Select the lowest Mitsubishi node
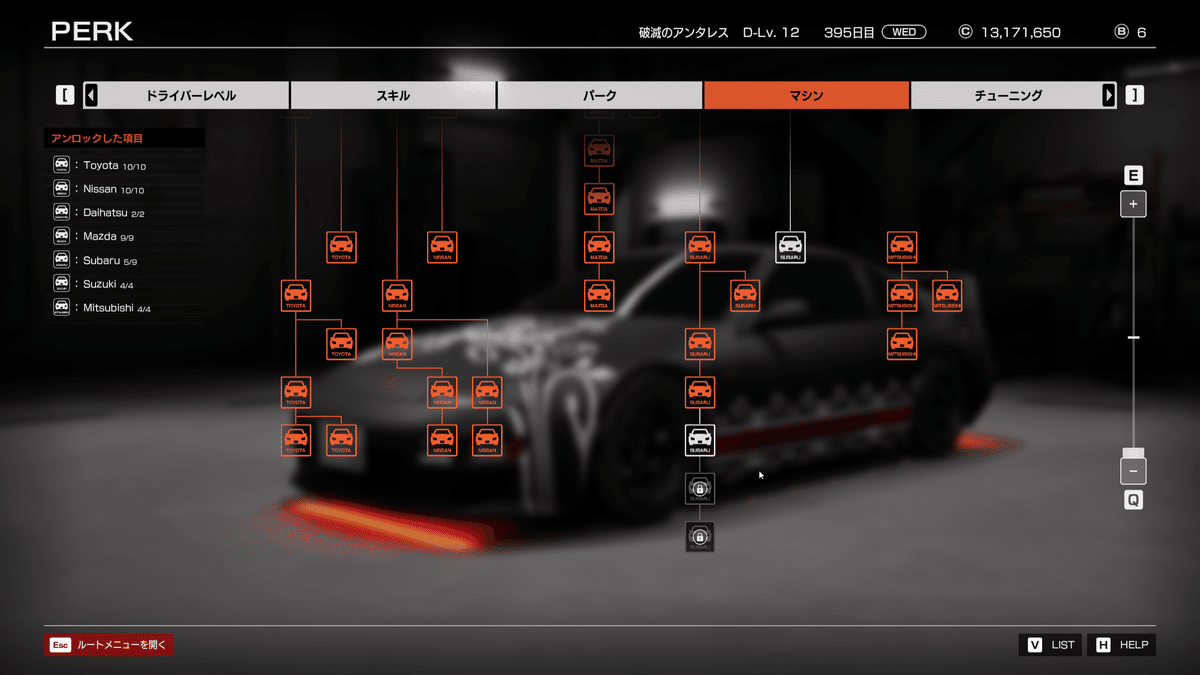 [x=902, y=344]
